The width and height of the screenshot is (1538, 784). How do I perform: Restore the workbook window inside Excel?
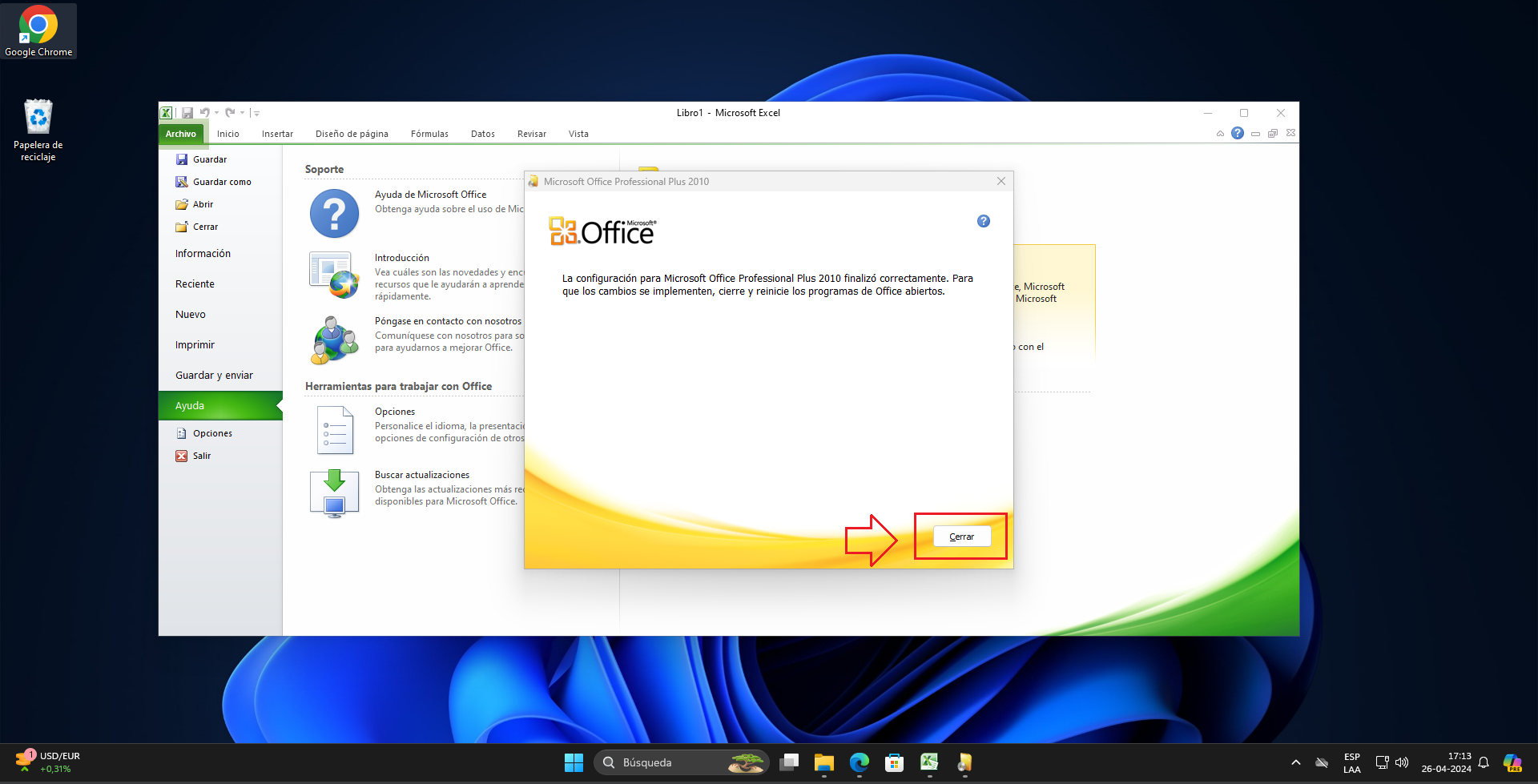pos(1273,134)
